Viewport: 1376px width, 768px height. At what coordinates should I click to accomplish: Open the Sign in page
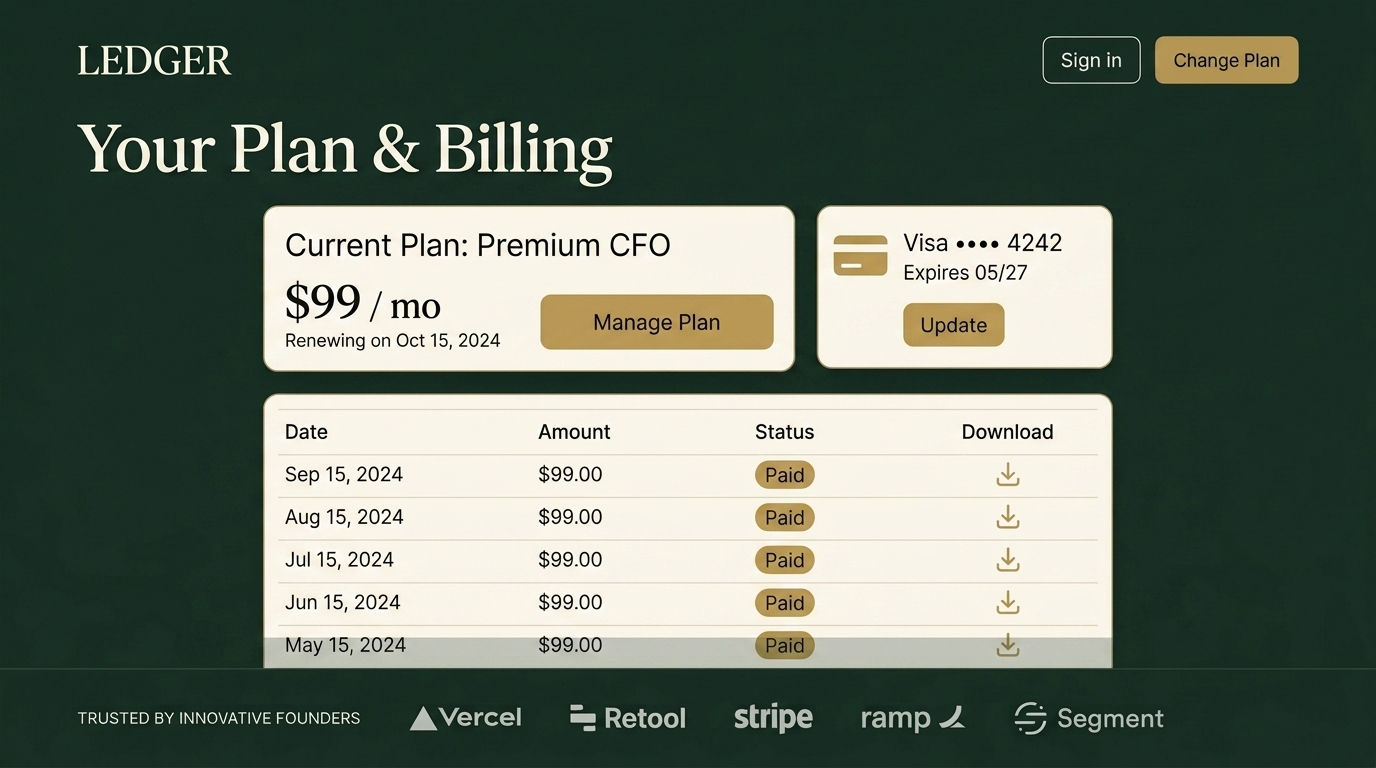[x=1091, y=60]
